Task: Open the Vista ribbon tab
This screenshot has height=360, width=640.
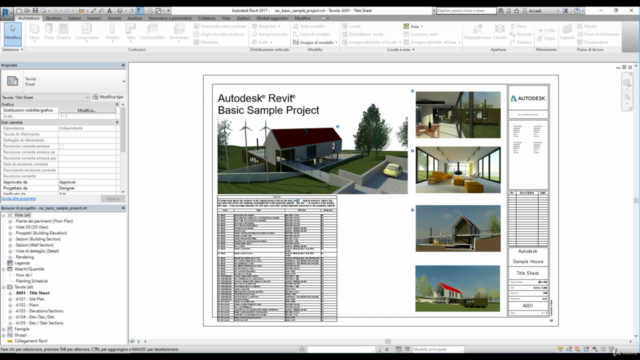Action: click(226, 18)
